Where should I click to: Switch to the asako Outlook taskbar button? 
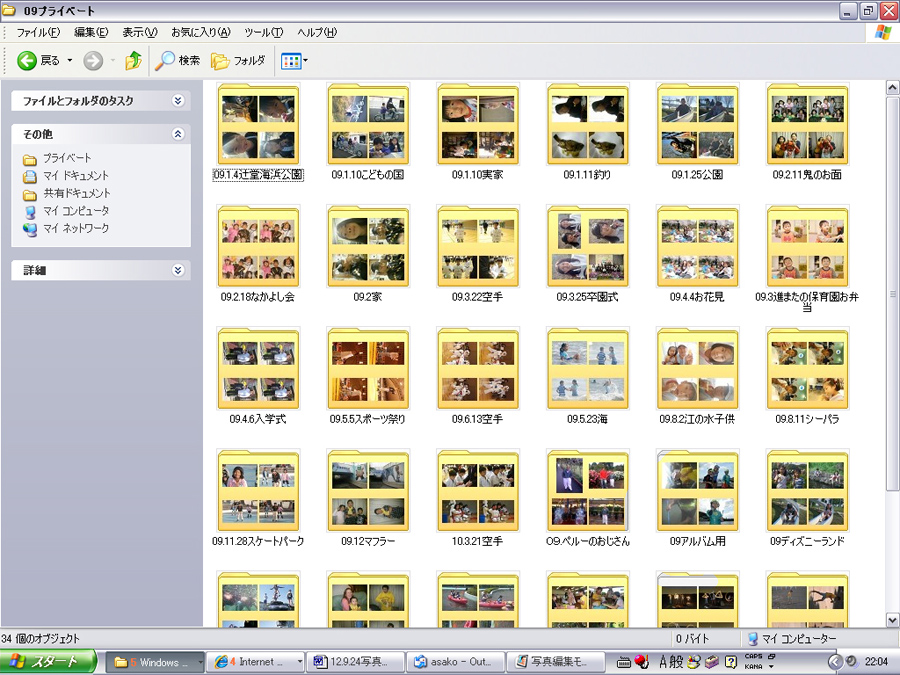click(455, 662)
